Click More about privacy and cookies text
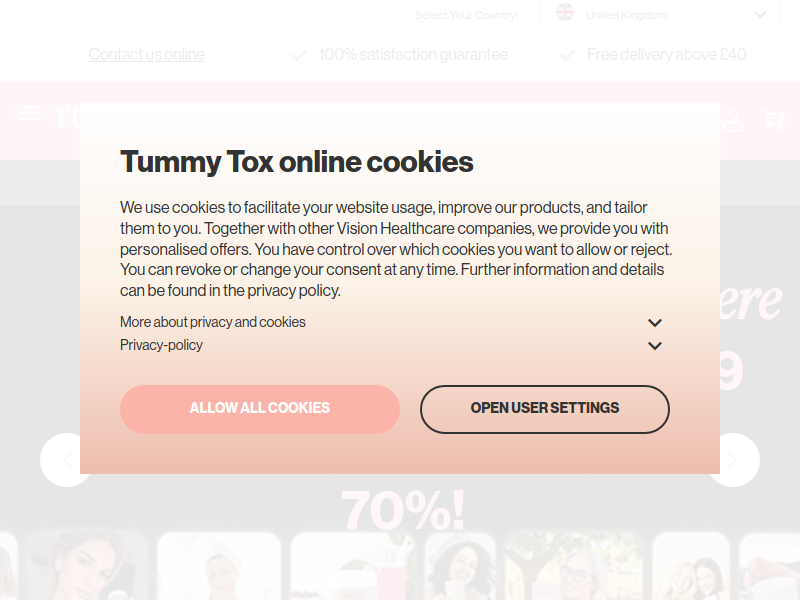800x600 pixels. (213, 322)
